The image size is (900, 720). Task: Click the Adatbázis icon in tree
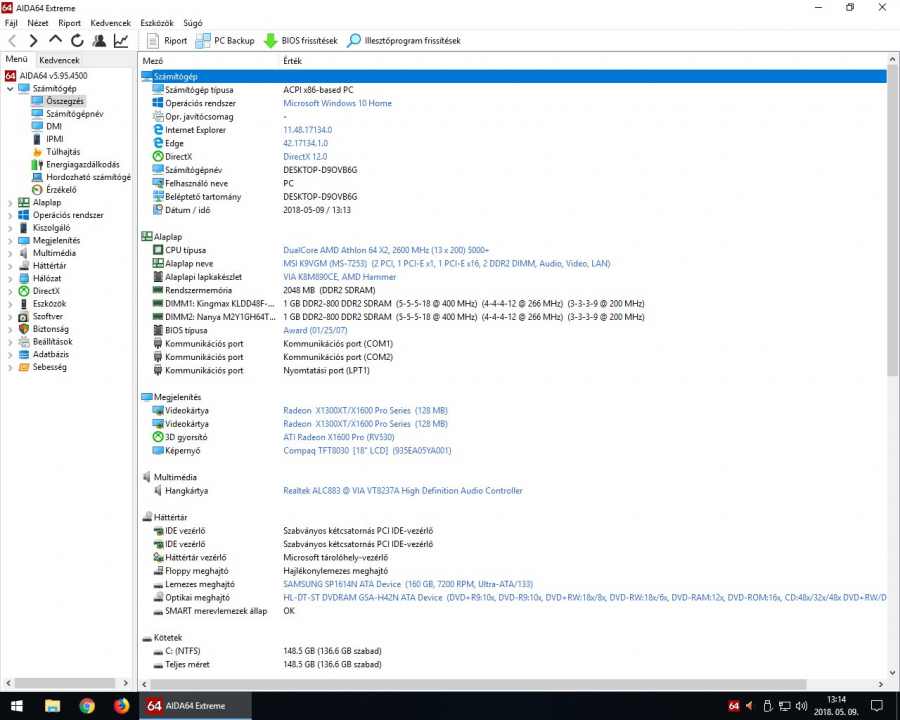coord(24,354)
